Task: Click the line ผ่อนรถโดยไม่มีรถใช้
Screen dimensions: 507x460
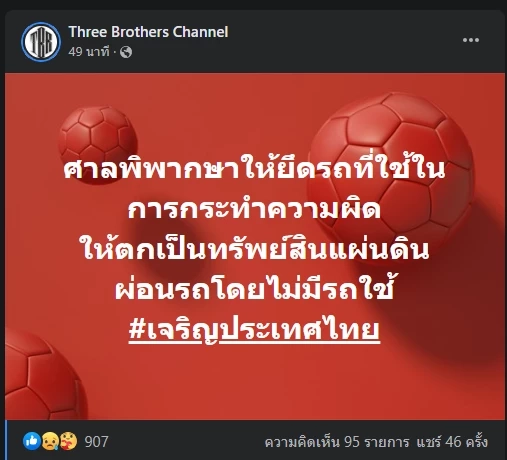Action: click(x=254, y=288)
